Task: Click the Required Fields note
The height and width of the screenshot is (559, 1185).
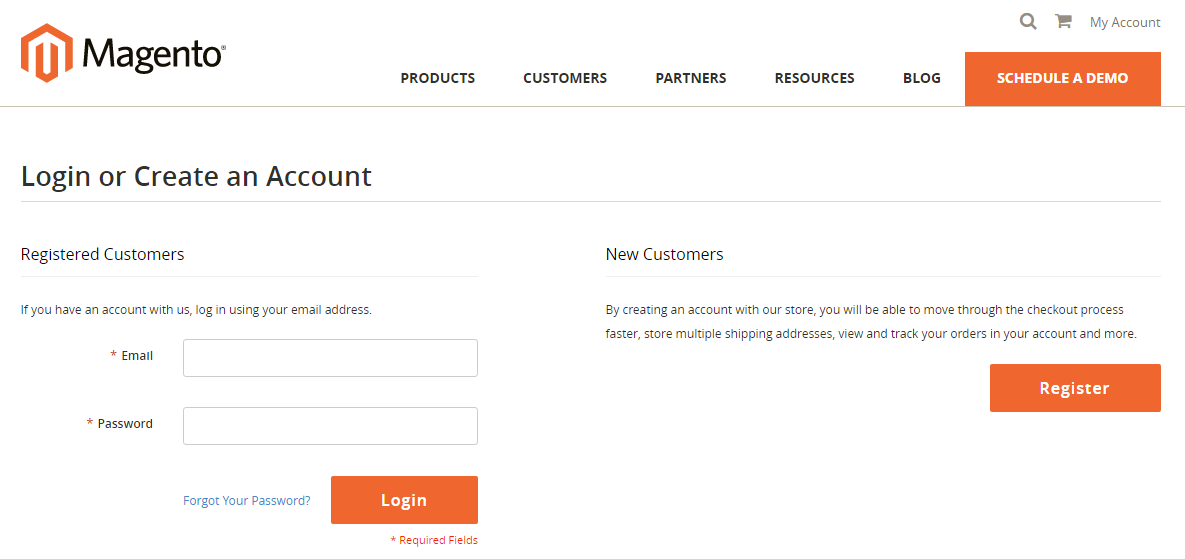Action: pyautogui.click(x=434, y=540)
